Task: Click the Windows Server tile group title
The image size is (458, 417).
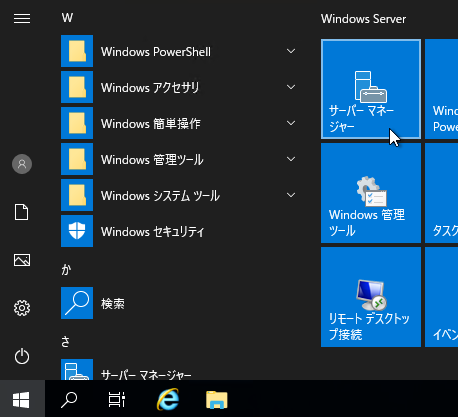Action: tap(363, 19)
